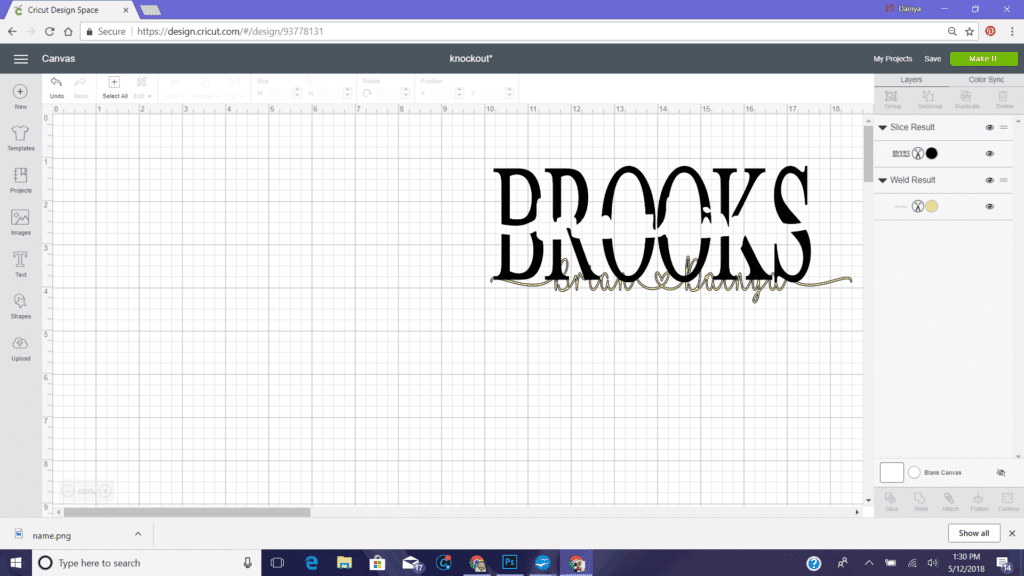The width and height of the screenshot is (1024, 576).
Task: Click the zoom magnifier in address bar
Action: click(x=952, y=31)
